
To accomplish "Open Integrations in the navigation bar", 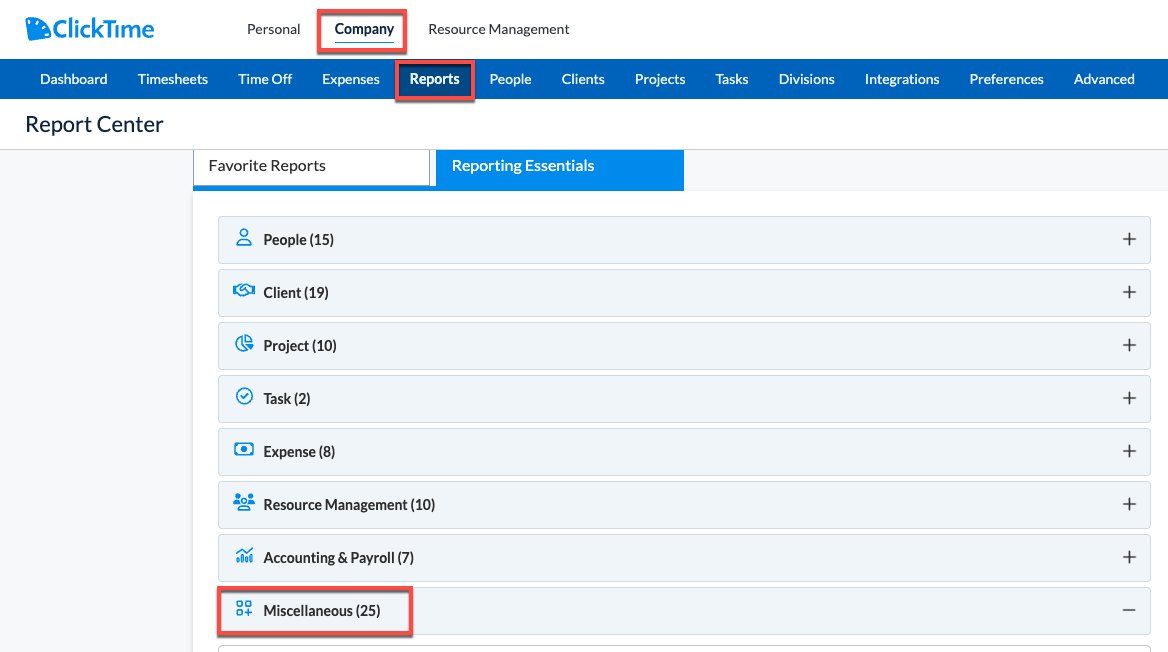I will (902, 79).
